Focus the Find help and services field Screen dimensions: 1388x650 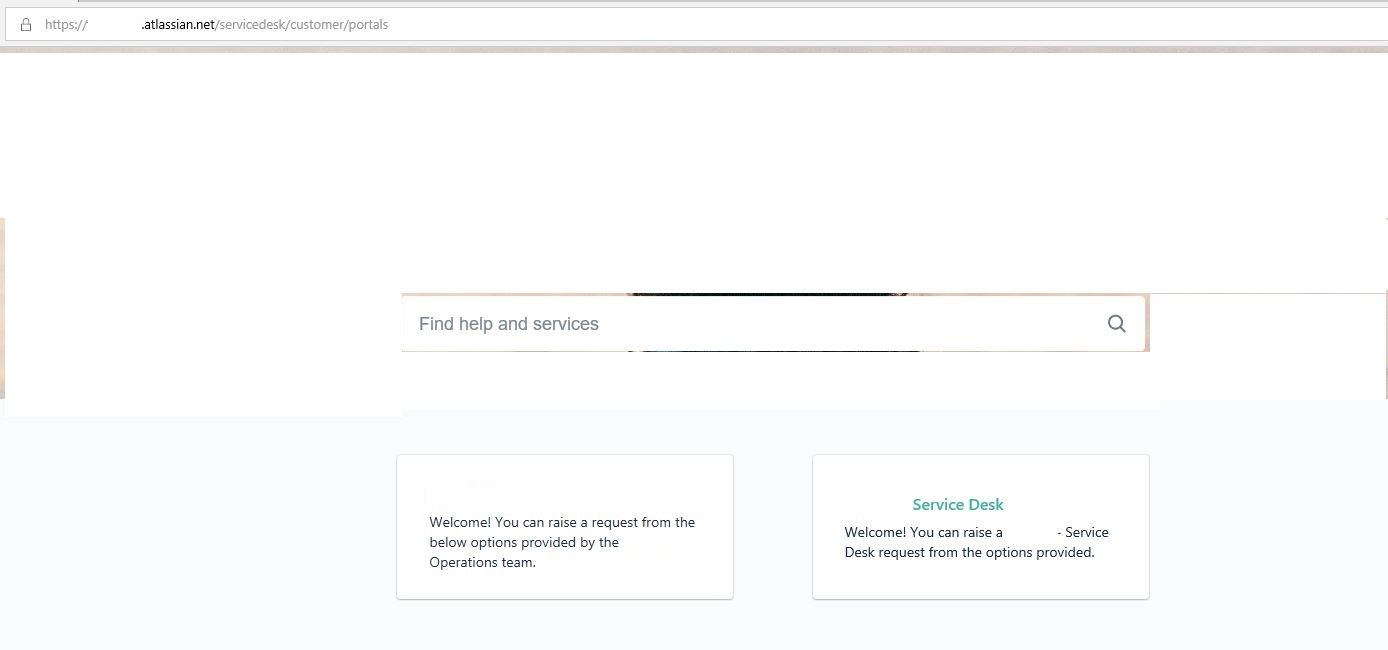[x=773, y=324]
